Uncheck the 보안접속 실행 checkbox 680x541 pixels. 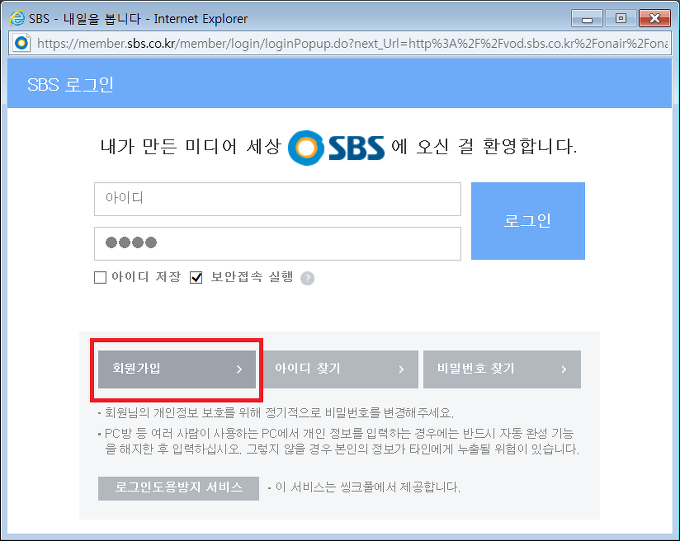196,277
